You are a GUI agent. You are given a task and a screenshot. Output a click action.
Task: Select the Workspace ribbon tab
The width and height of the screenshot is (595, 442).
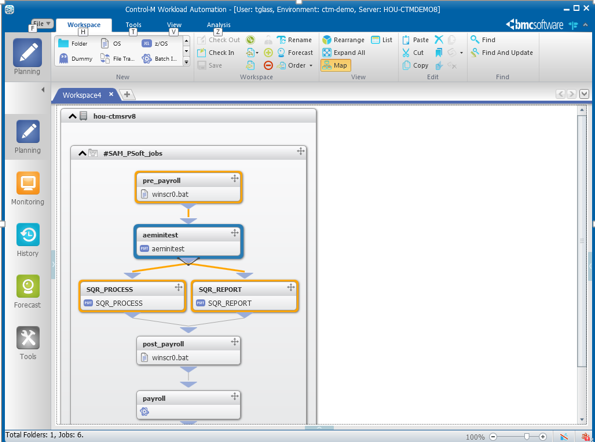84,25
